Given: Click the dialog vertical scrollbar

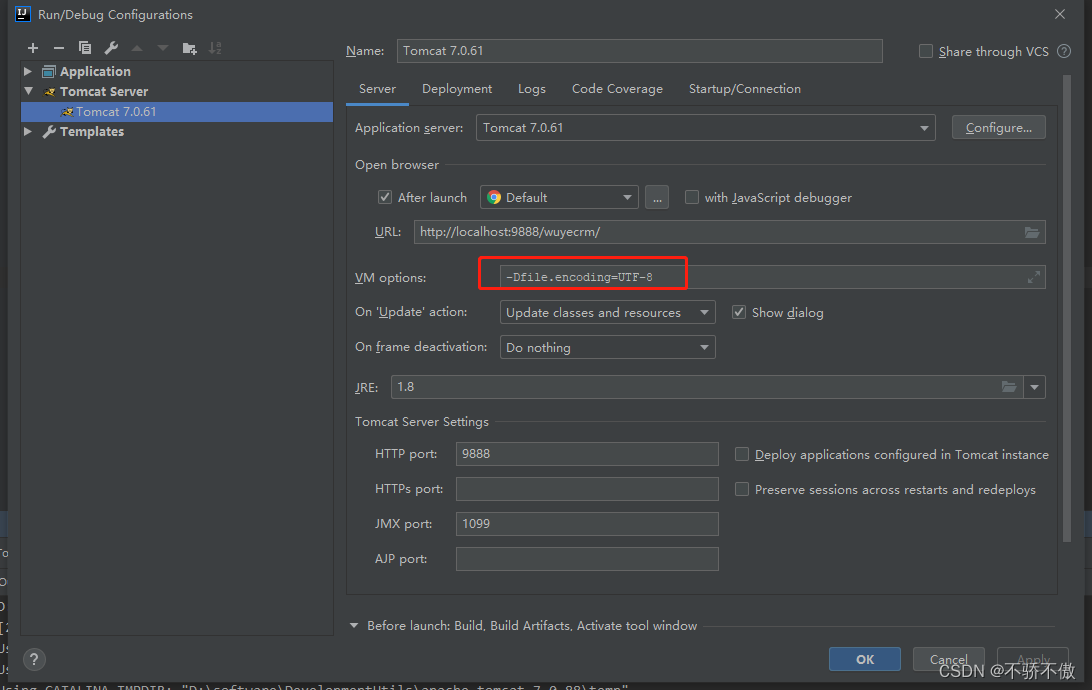Looking at the screenshot, I should (1067, 306).
